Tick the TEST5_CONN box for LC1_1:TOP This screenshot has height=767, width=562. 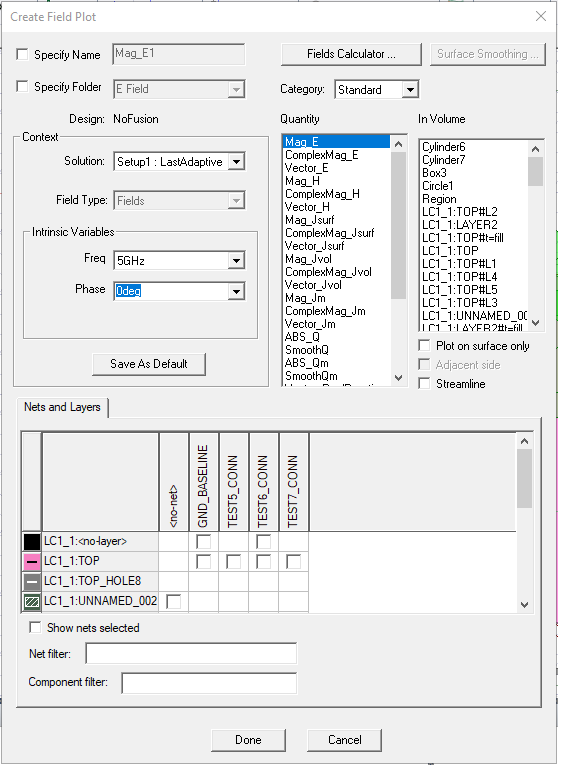point(234,562)
